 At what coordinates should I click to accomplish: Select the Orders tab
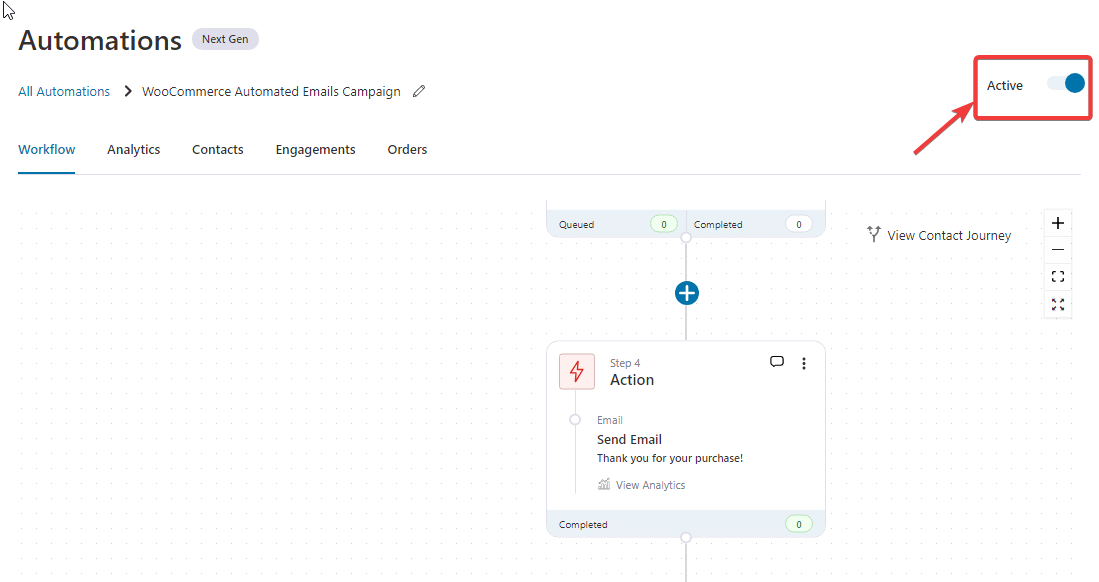pos(407,149)
